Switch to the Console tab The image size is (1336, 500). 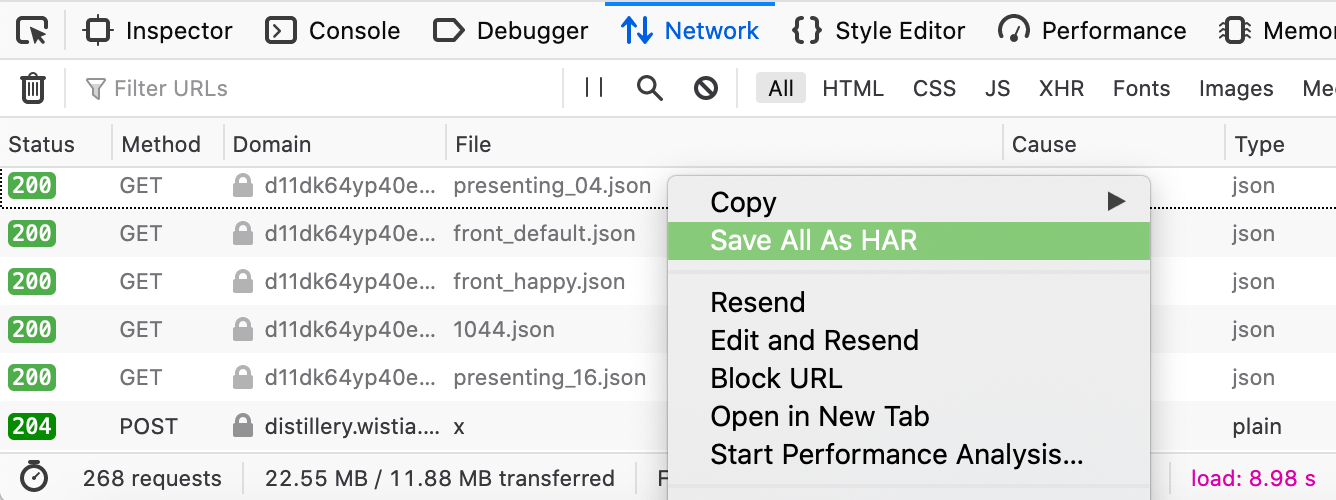point(334,31)
